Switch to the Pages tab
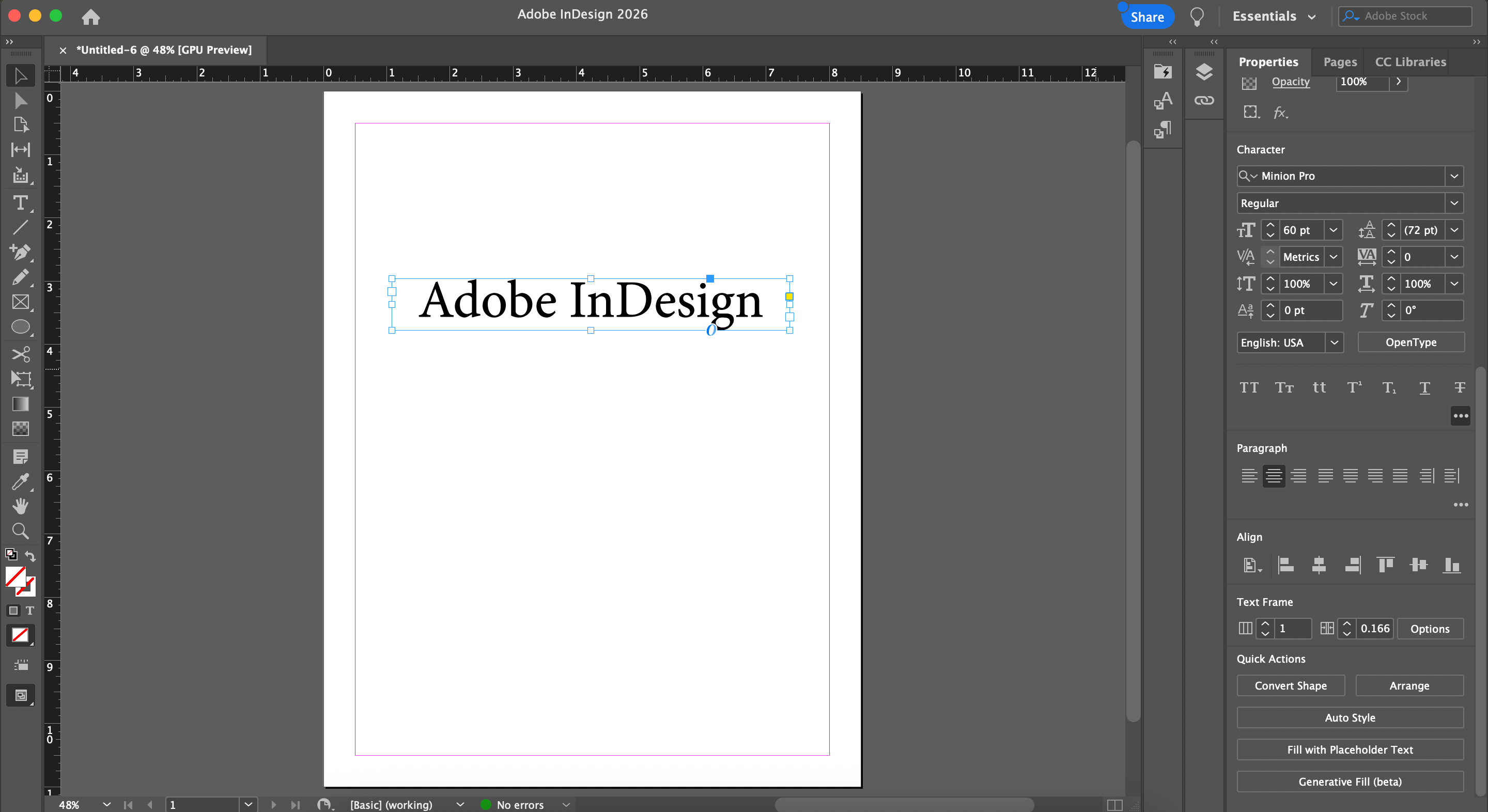 pos(1340,62)
